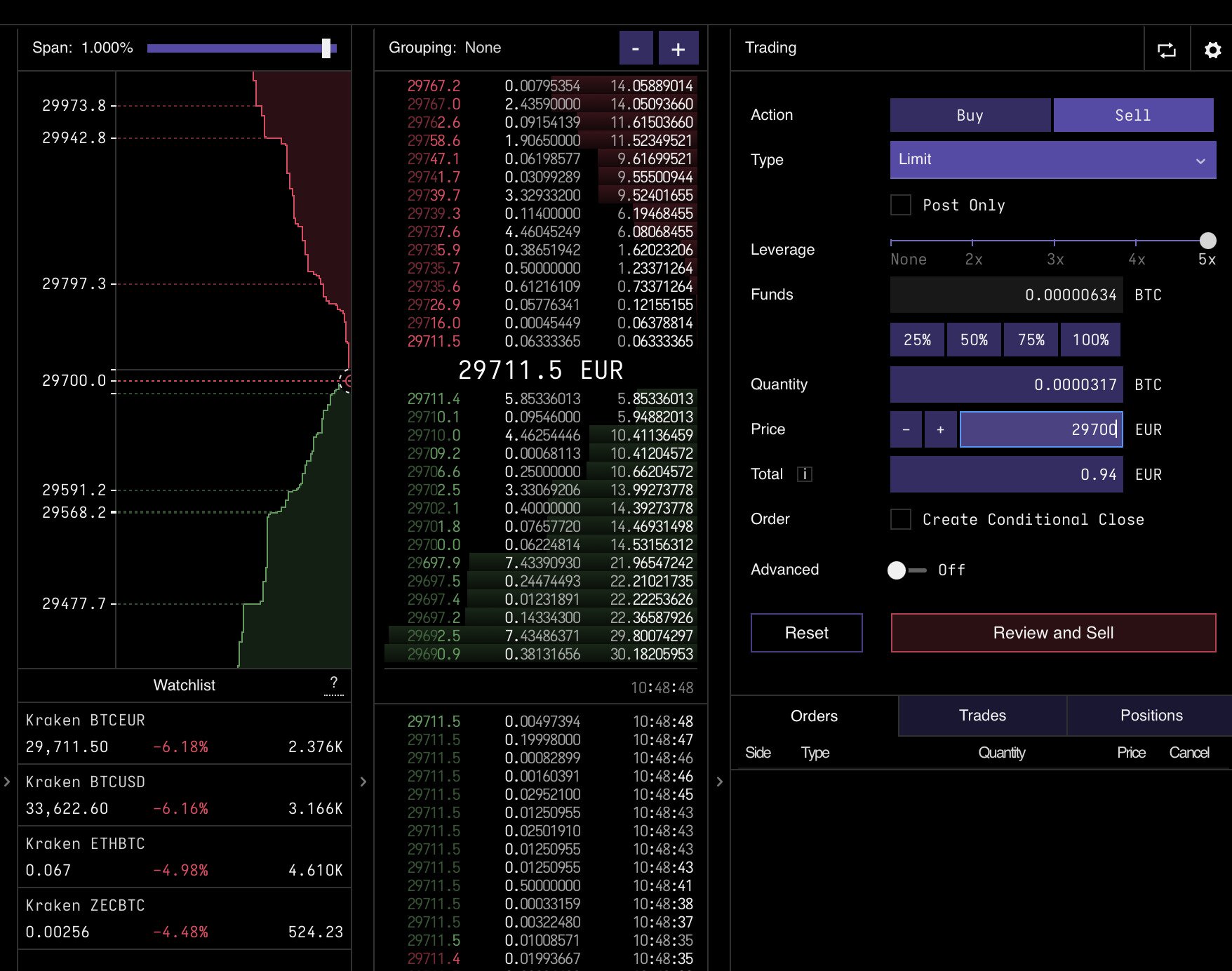Switch to the Orders tab
Image resolution: width=1232 pixels, height=971 pixels.
tap(814, 716)
